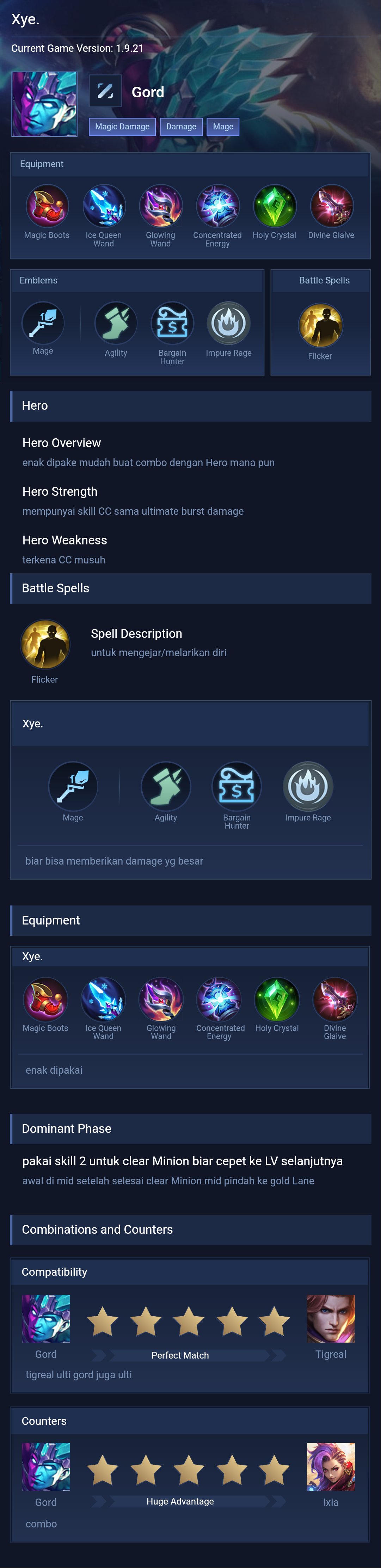Click the Damage tag button
The width and height of the screenshot is (381, 1568).
(x=182, y=127)
